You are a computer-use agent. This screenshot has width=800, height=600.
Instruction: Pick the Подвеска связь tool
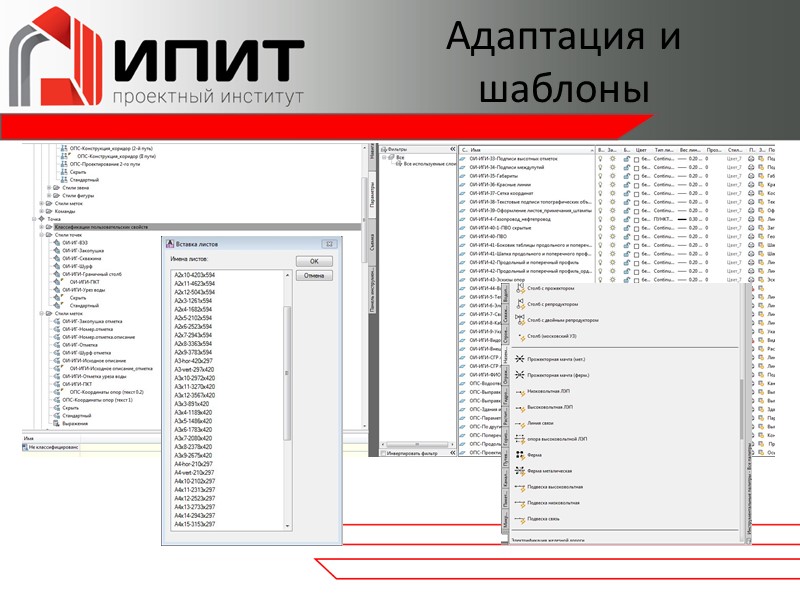click(x=538, y=519)
